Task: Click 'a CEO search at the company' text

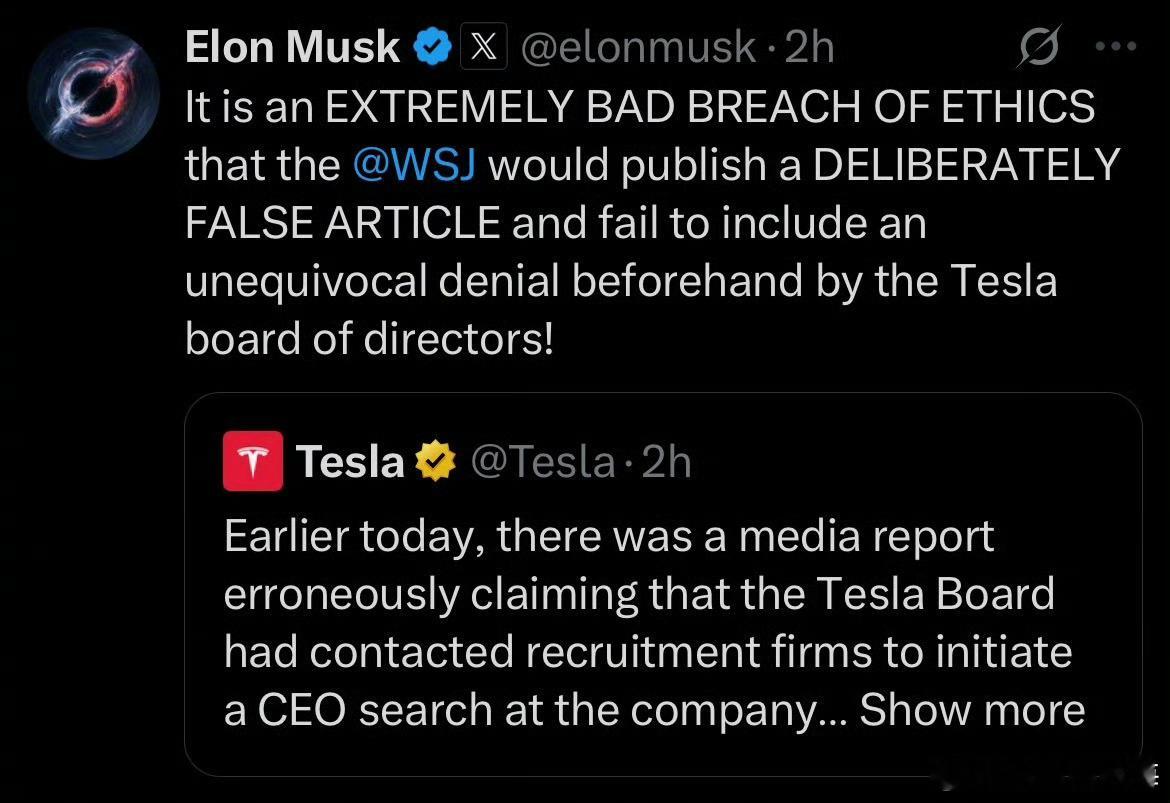Action: tap(535, 710)
